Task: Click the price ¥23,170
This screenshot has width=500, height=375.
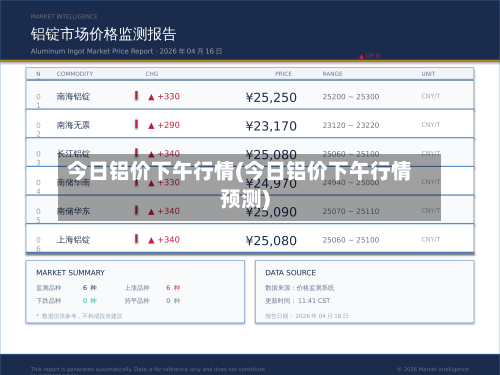Action: [271, 126]
